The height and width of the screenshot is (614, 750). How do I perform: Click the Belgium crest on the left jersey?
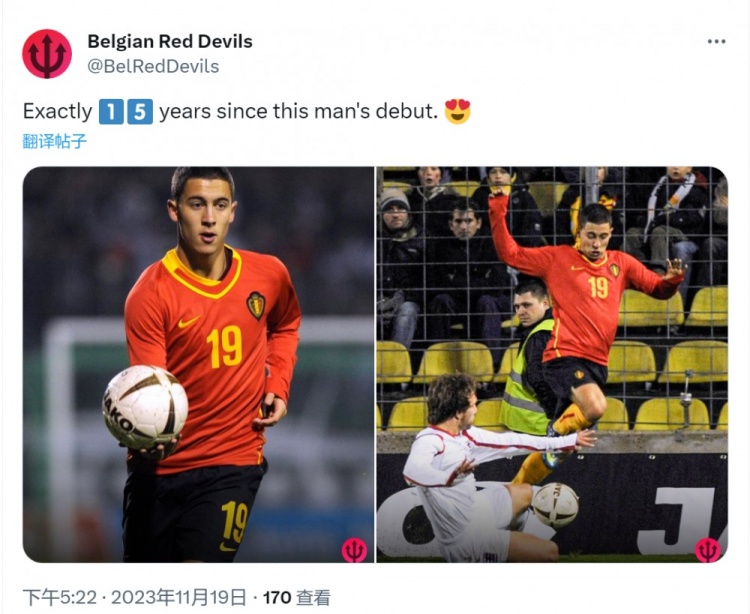pyautogui.click(x=256, y=306)
